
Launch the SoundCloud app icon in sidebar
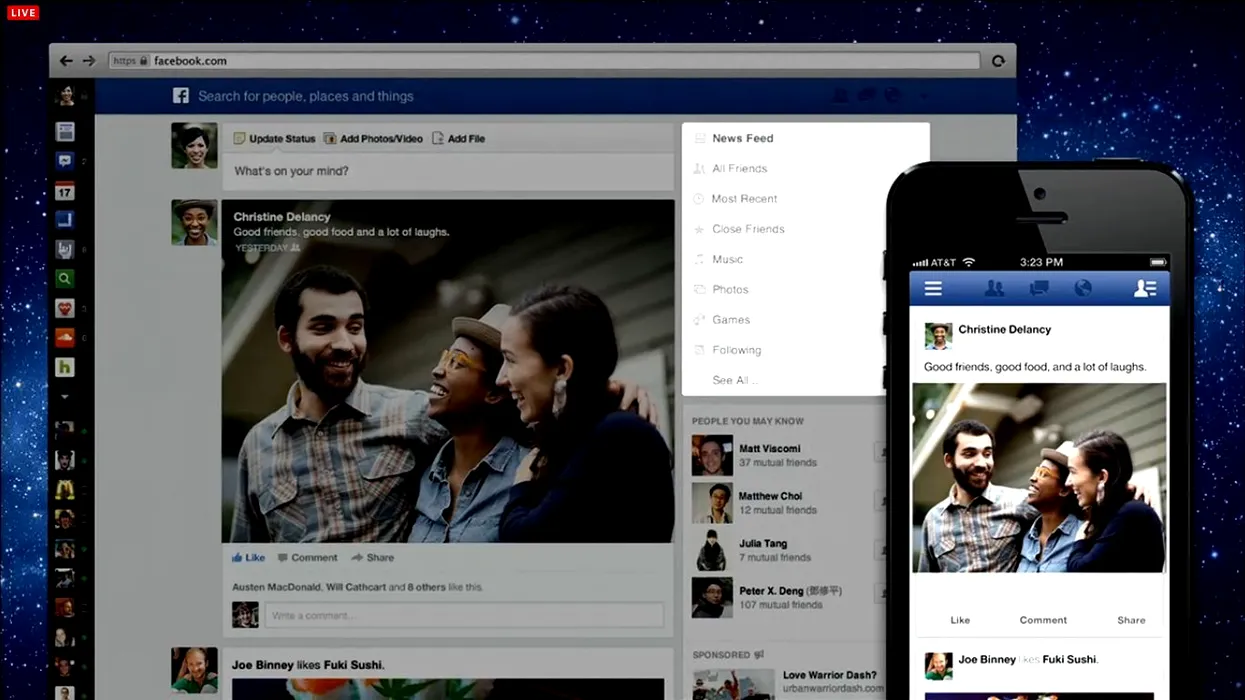(x=65, y=338)
